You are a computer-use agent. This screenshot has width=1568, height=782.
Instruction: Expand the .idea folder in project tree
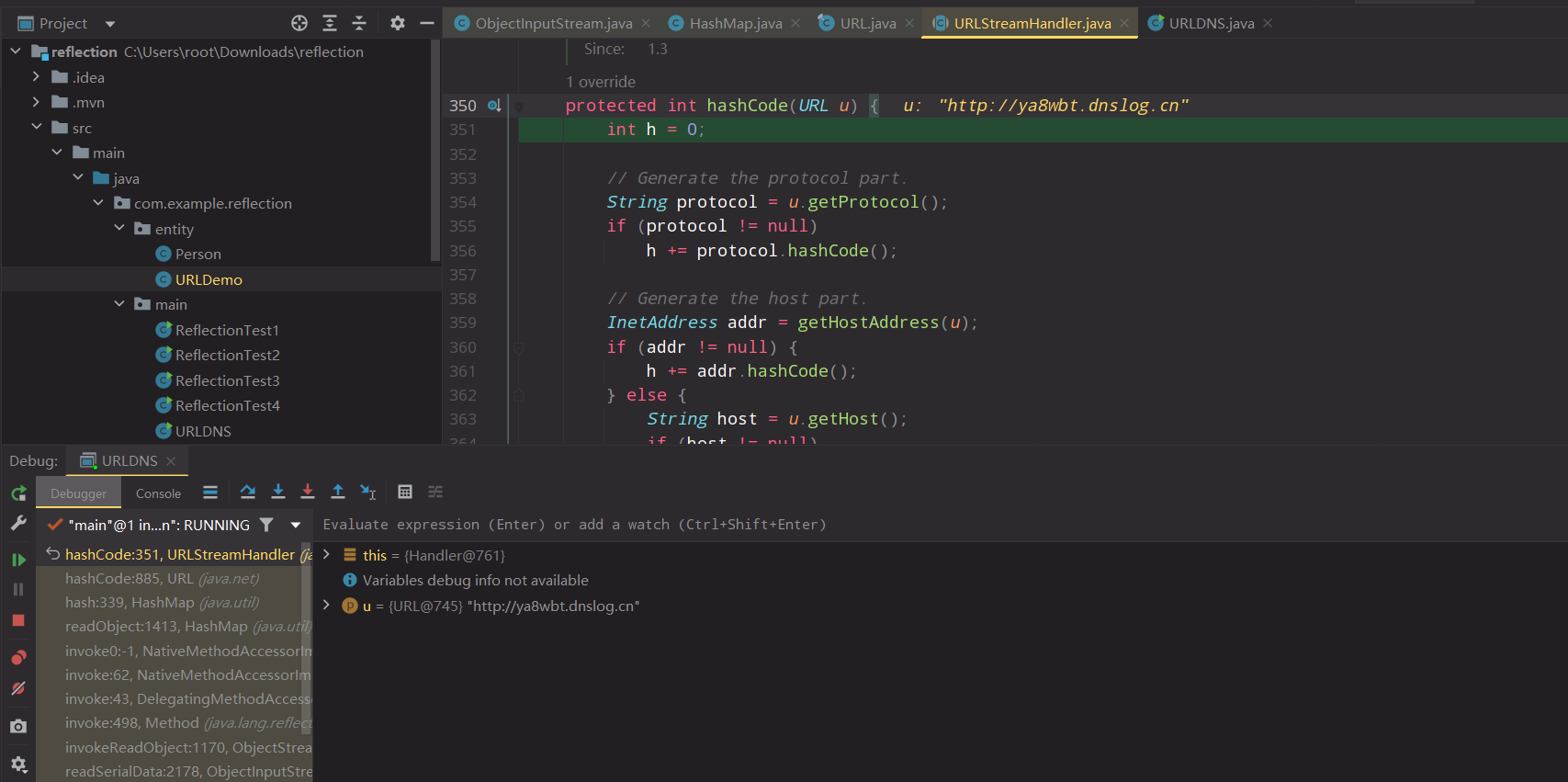coord(36,77)
